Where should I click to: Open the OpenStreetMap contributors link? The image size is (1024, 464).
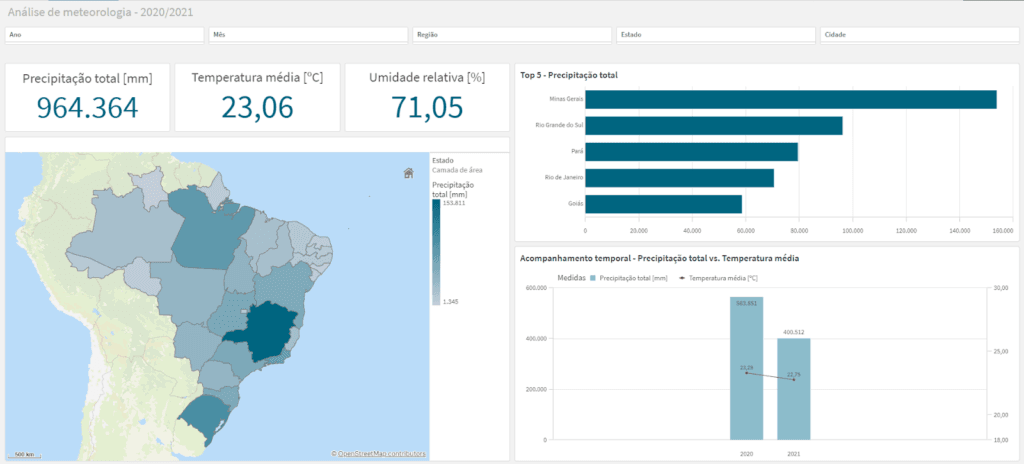point(379,454)
